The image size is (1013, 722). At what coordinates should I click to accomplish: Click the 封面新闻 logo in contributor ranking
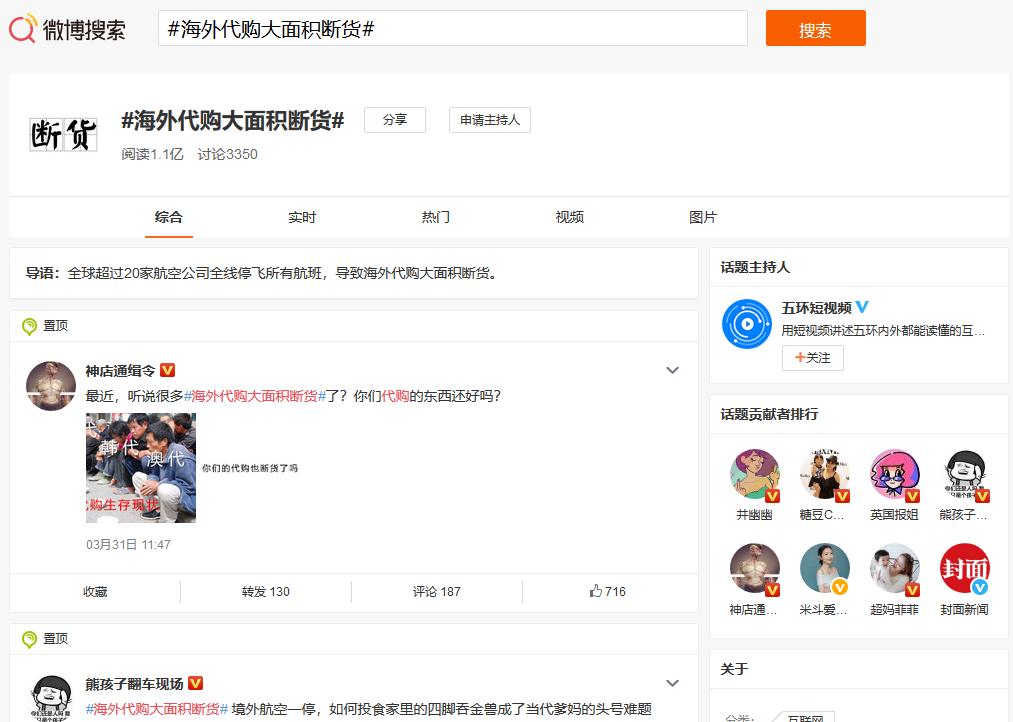[x=963, y=567]
